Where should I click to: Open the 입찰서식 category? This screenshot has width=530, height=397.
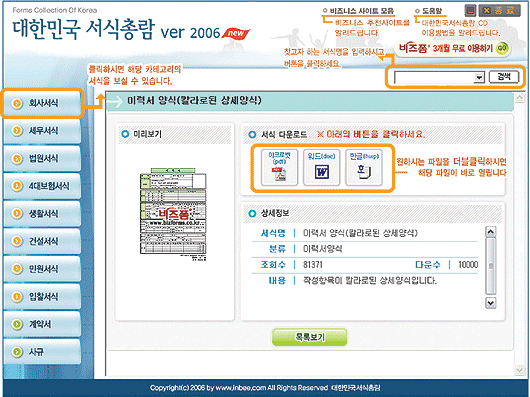(x=42, y=297)
